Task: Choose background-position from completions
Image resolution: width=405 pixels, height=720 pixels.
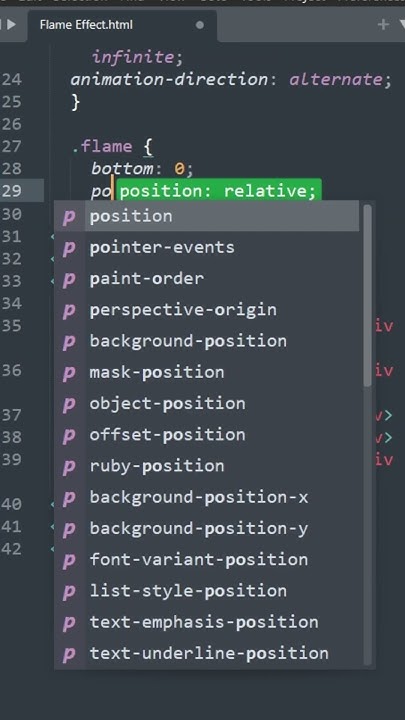Action: (207, 341)
